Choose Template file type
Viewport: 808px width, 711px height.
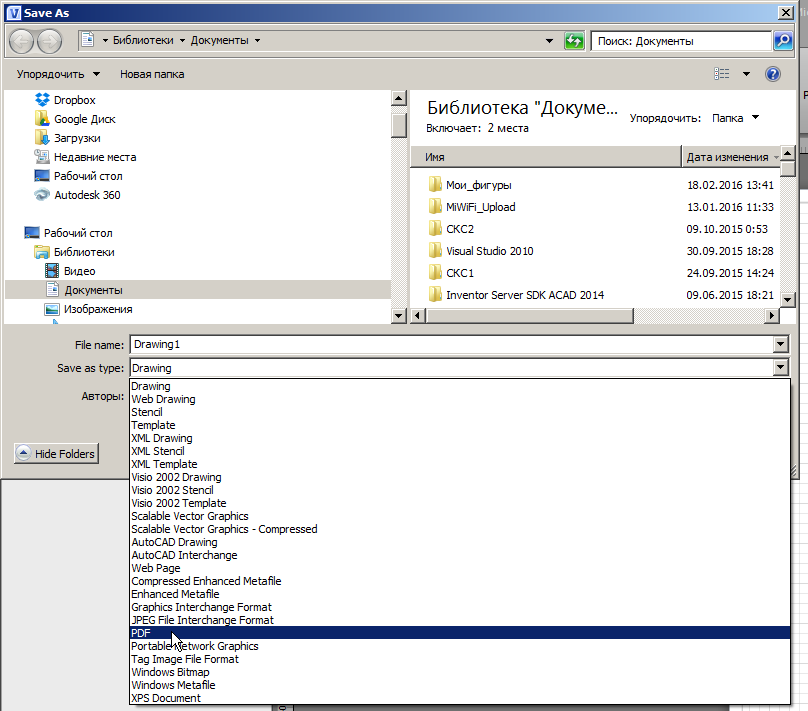(x=460, y=425)
